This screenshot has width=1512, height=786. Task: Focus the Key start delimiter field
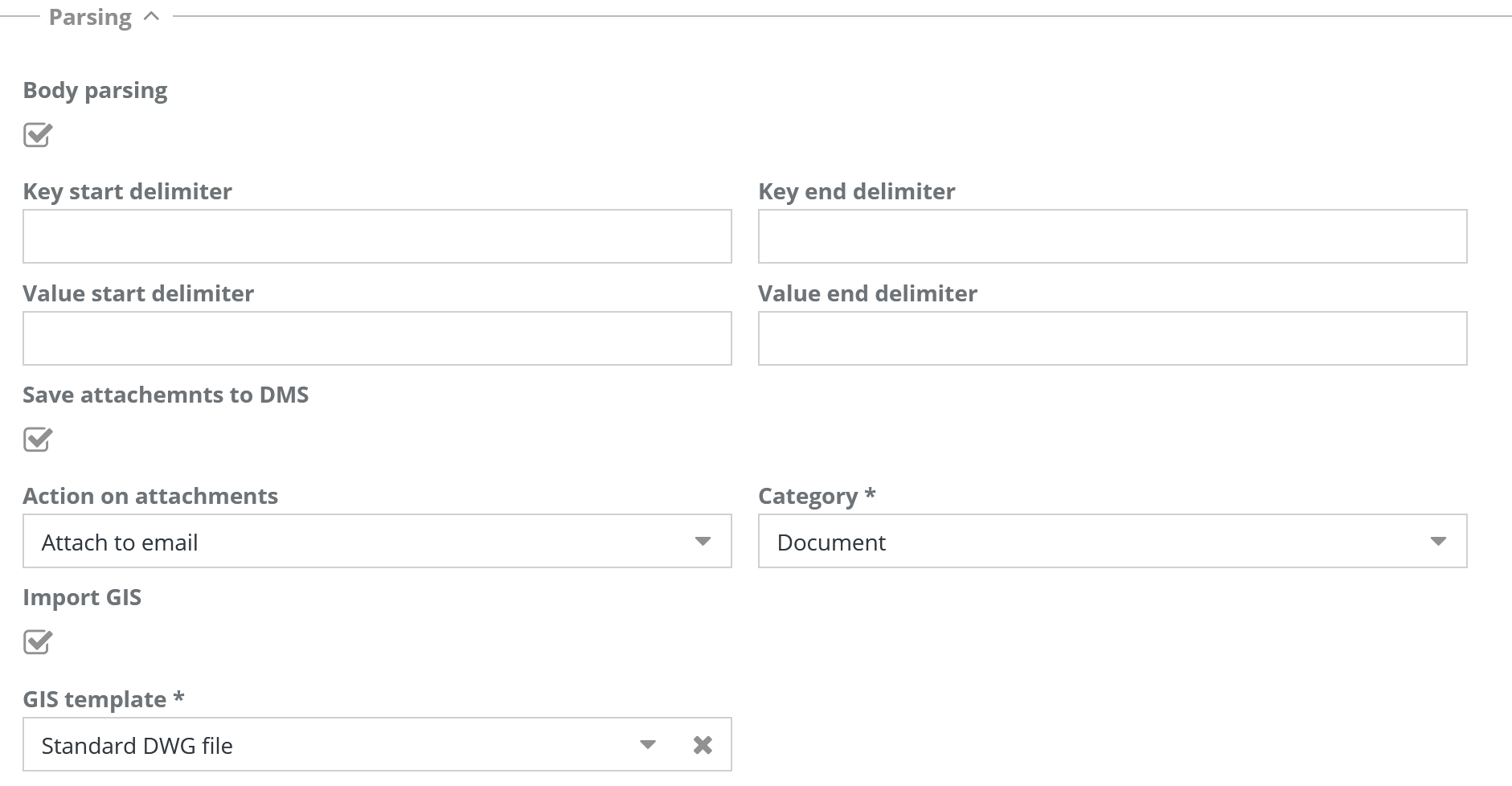click(377, 236)
